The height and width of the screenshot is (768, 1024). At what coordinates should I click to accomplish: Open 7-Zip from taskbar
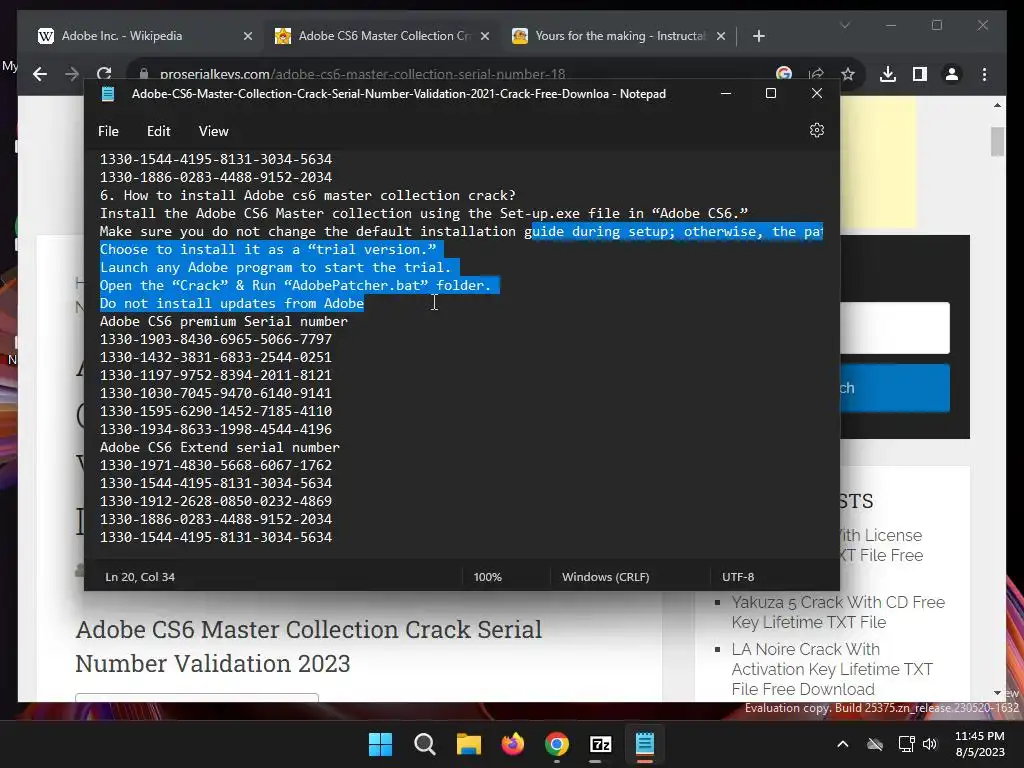tap(600, 744)
